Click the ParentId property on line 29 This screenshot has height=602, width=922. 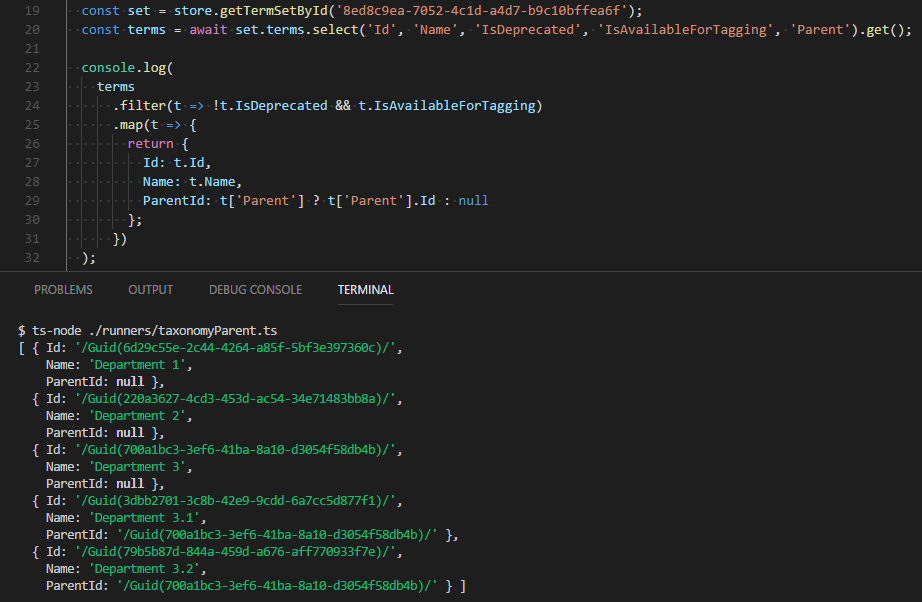(173, 200)
